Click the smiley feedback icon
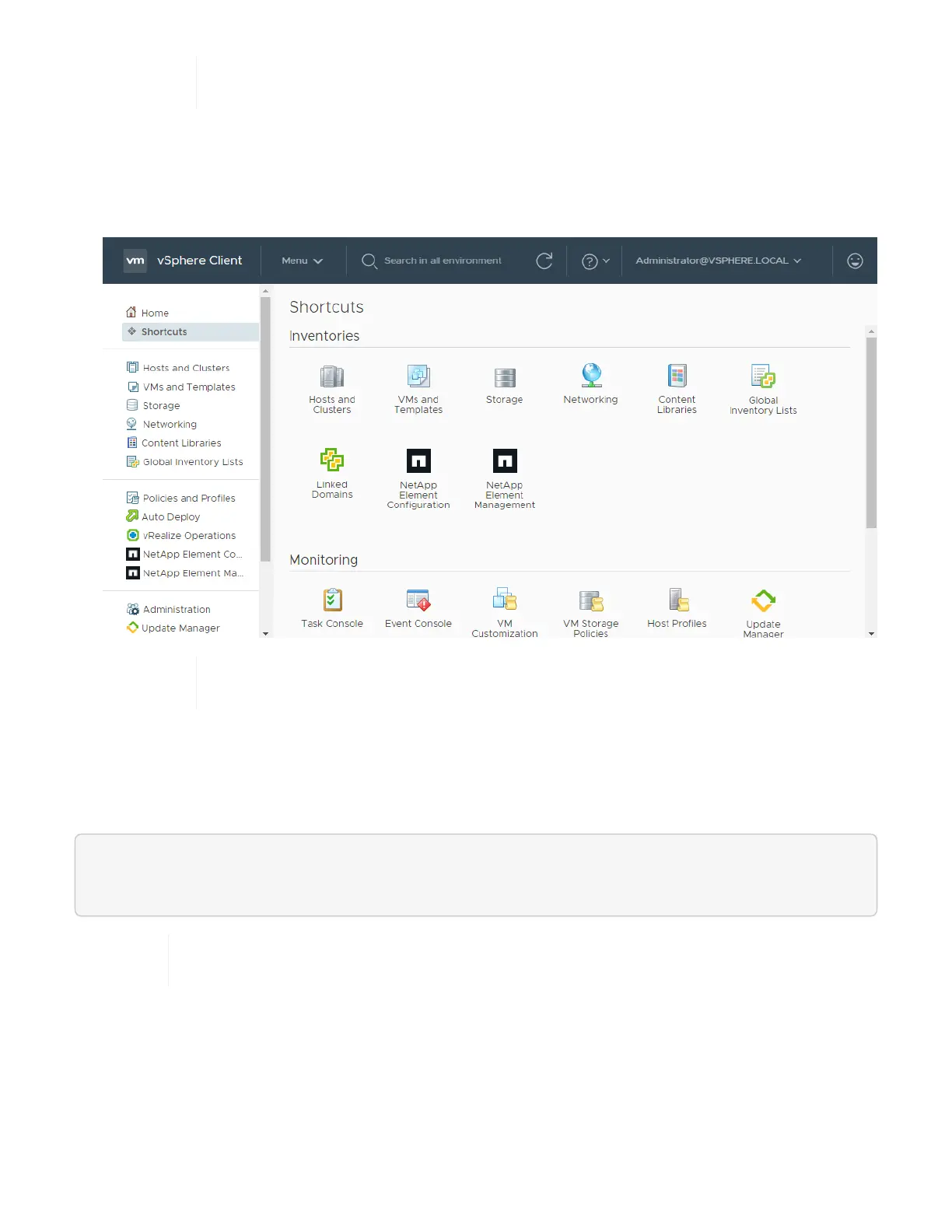 [855, 261]
